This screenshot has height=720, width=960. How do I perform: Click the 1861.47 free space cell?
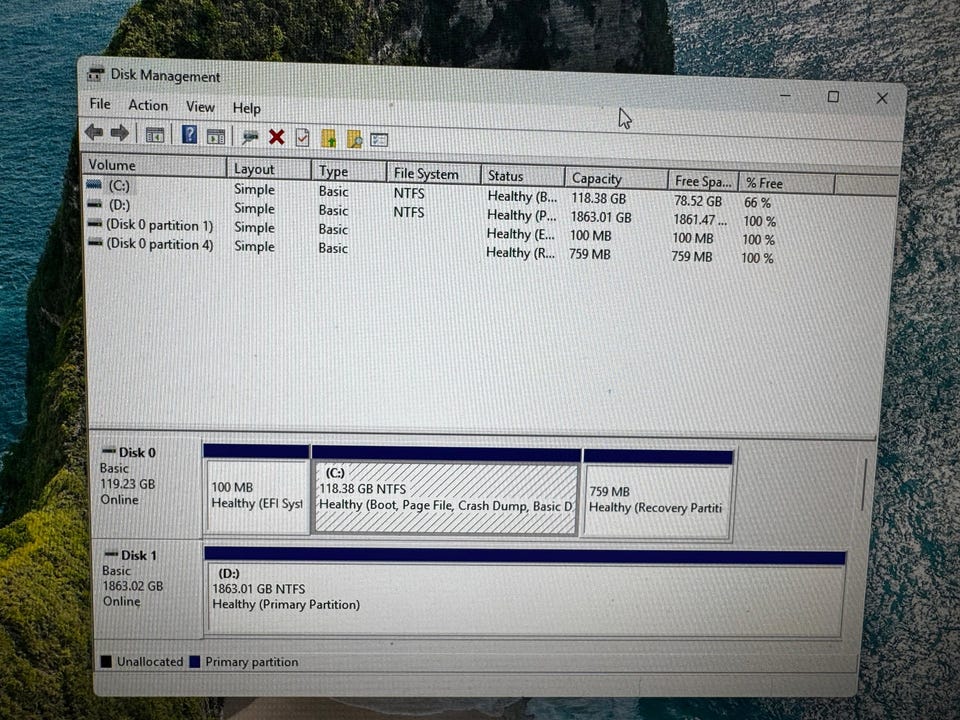[700, 219]
